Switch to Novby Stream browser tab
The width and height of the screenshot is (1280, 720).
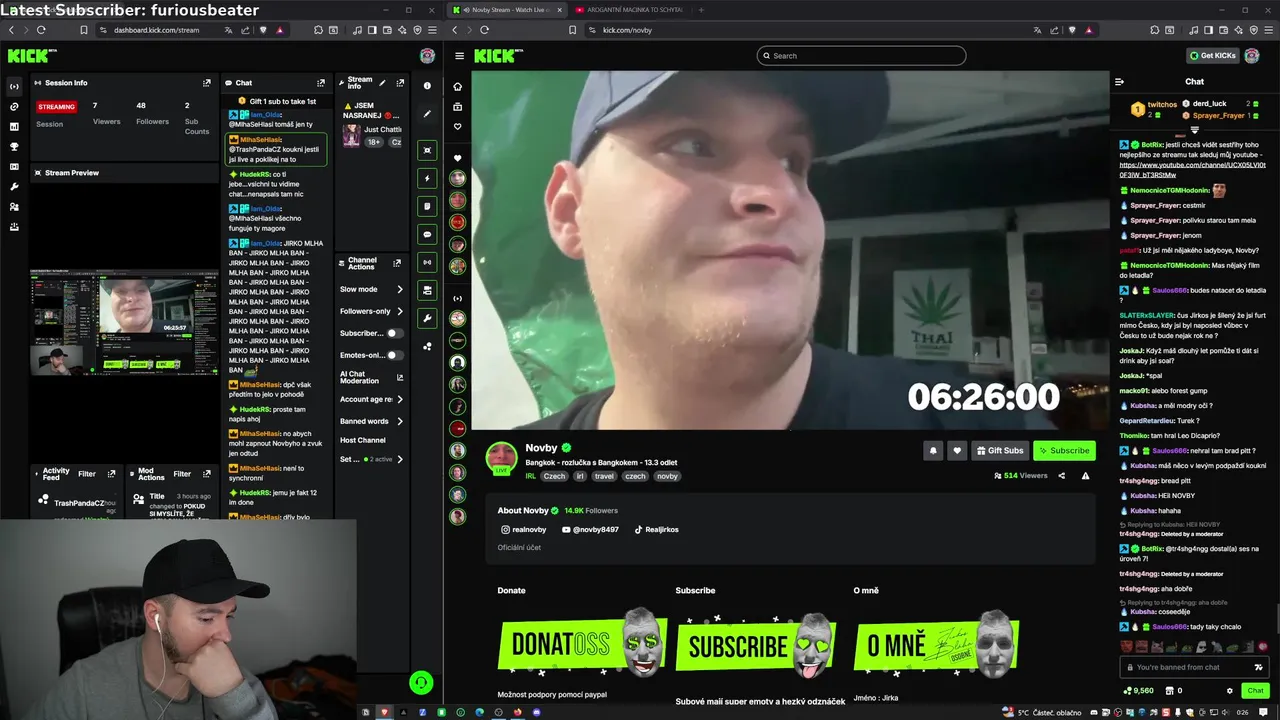(507, 9)
